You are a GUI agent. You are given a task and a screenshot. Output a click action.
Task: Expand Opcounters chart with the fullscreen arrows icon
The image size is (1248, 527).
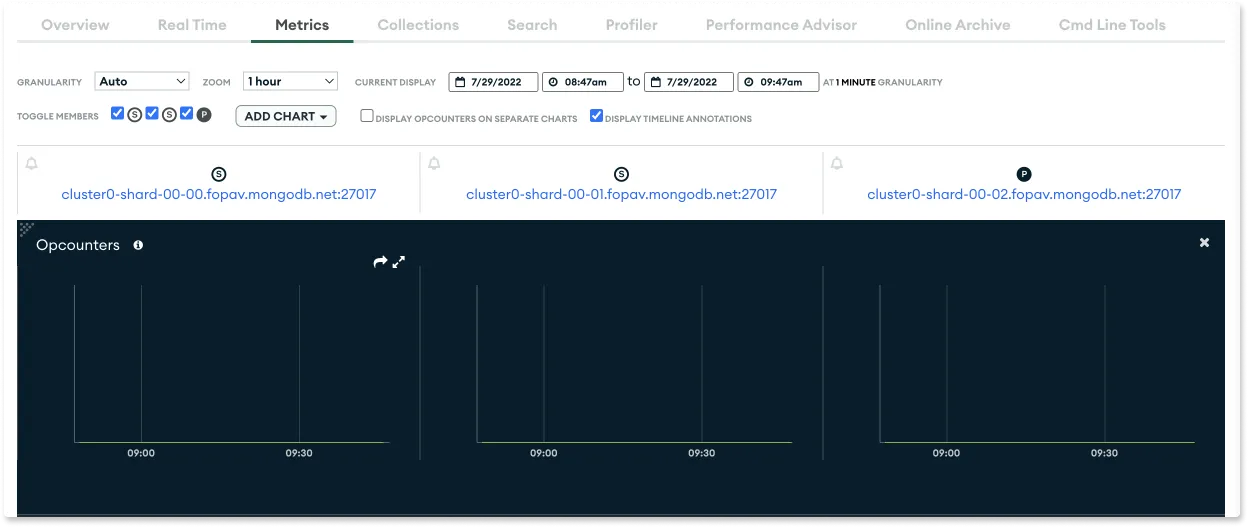click(x=398, y=262)
